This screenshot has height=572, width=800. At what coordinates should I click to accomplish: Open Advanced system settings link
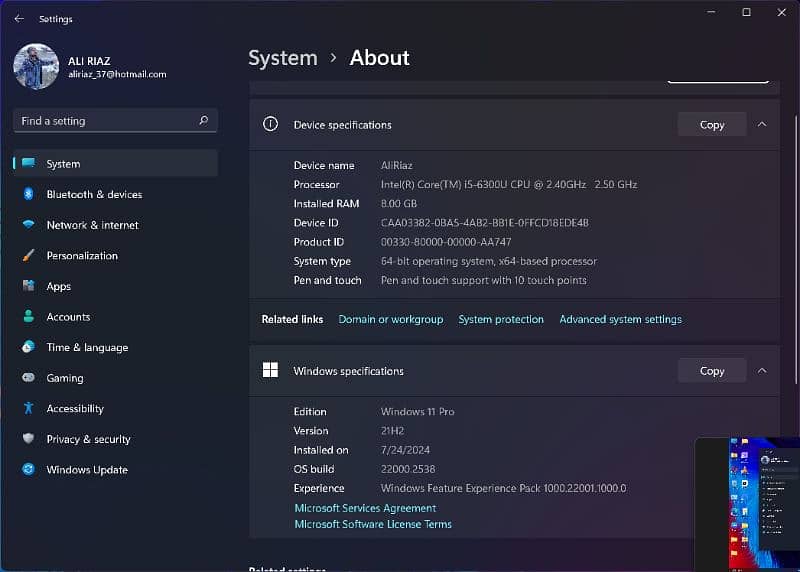click(x=620, y=320)
